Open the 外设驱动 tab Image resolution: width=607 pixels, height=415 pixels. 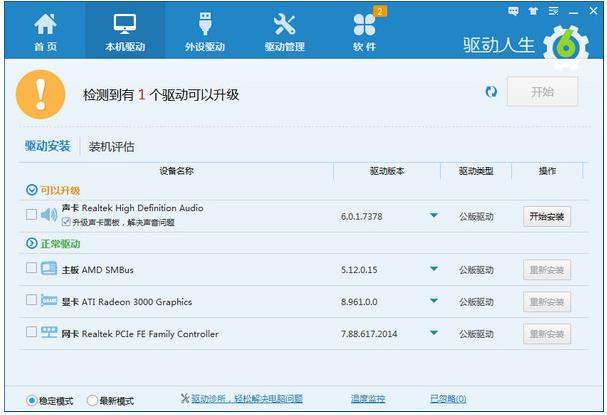pos(205,32)
